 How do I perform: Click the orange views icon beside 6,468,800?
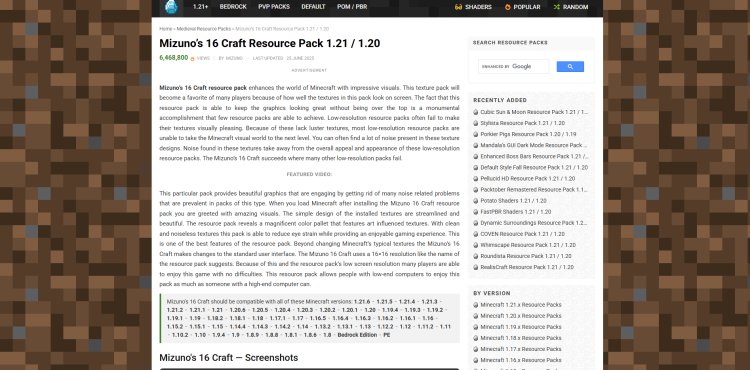tap(192, 59)
